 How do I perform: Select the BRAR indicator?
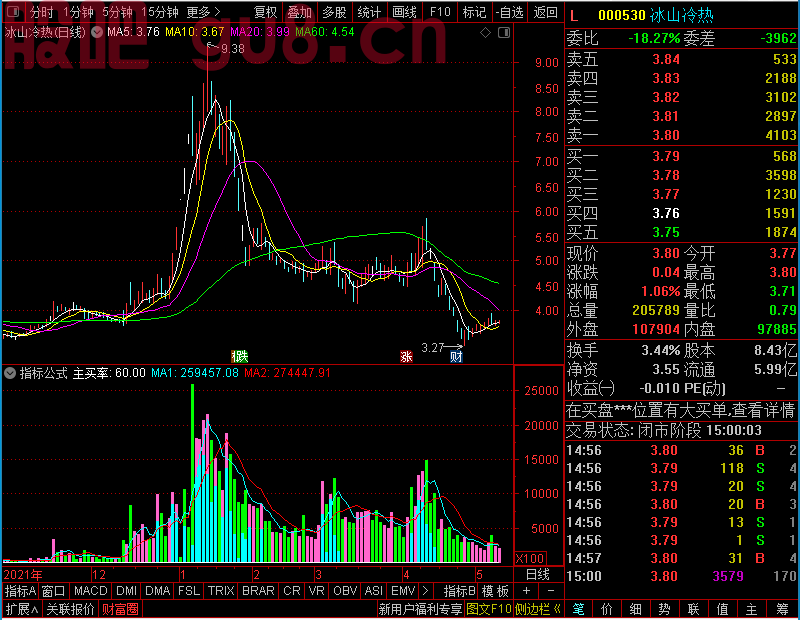[258, 591]
